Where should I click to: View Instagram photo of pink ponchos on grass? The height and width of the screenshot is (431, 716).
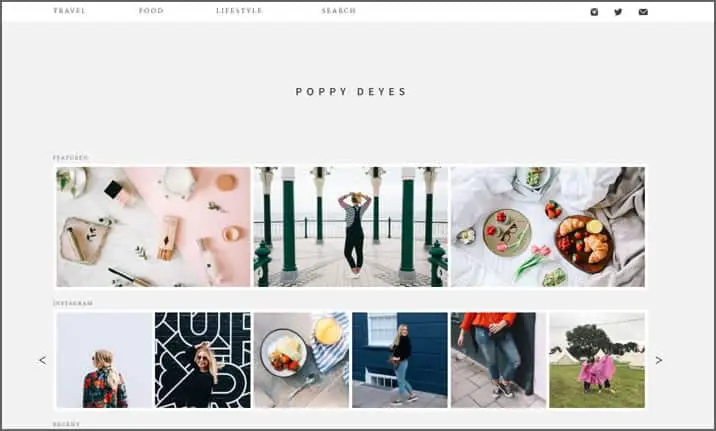(x=597, y=360)
